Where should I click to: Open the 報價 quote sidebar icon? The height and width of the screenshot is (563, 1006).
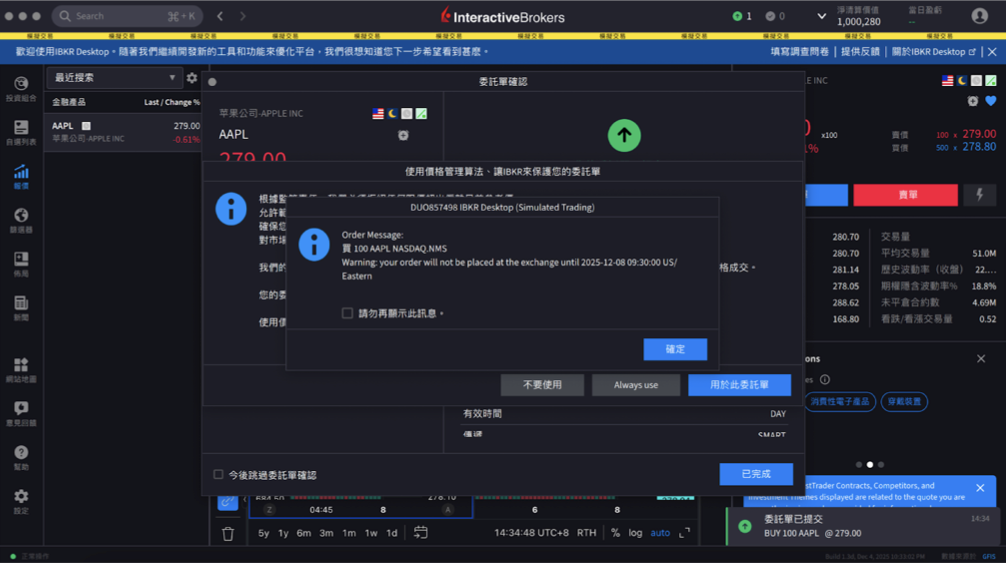tap(21, 177)
